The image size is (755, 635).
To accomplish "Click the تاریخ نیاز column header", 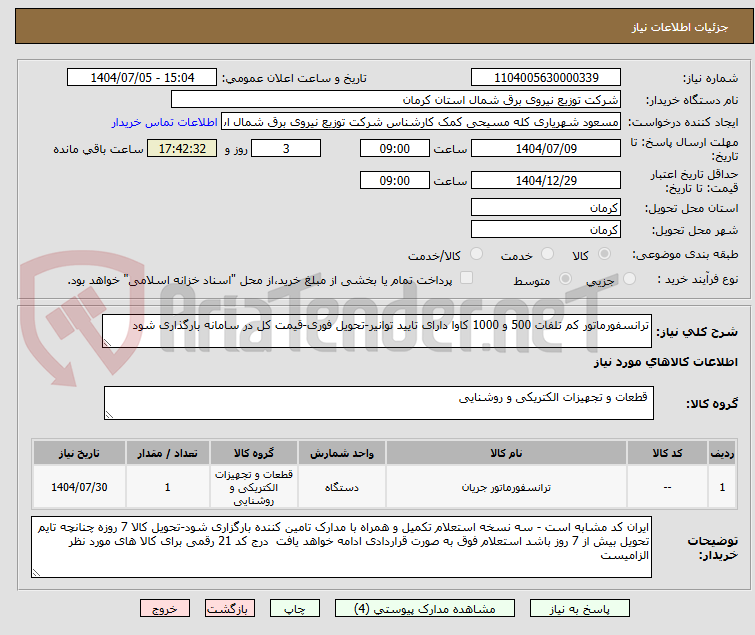I will (79, 453).
